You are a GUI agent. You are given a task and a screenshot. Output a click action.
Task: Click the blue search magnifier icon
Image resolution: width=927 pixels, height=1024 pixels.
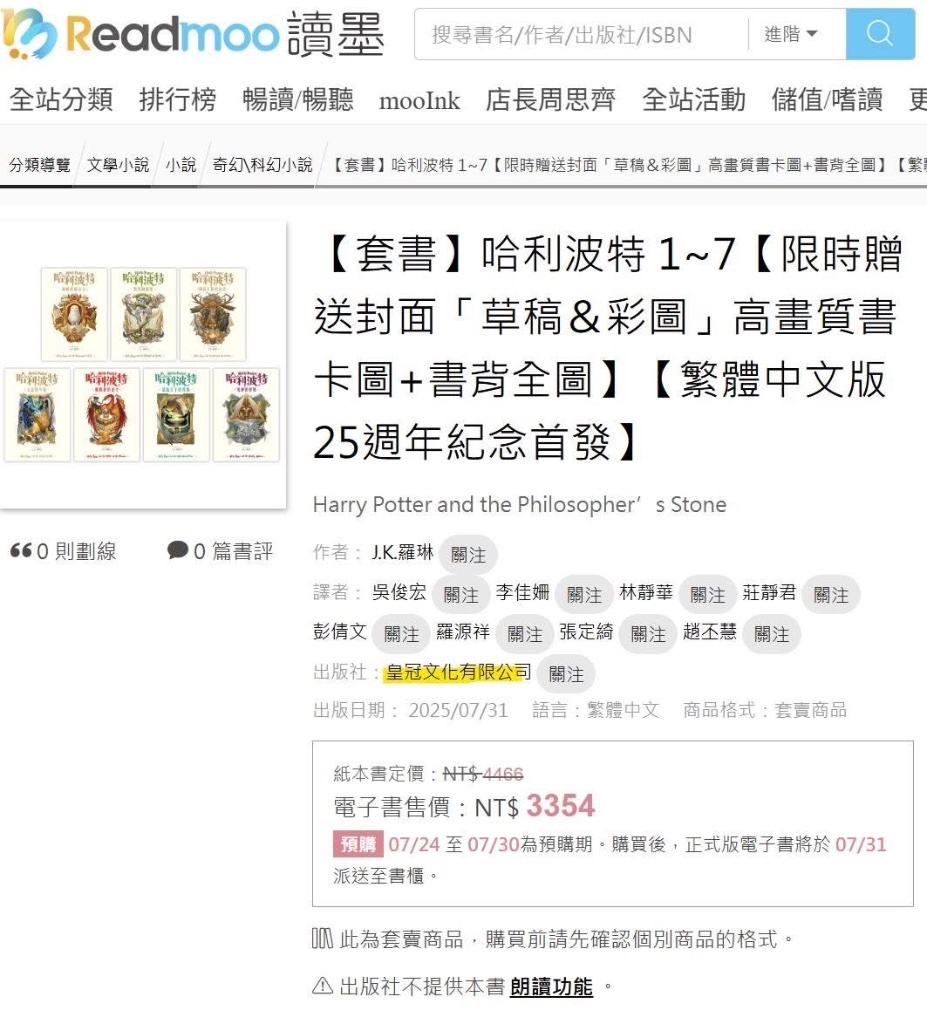coord(879,34)
